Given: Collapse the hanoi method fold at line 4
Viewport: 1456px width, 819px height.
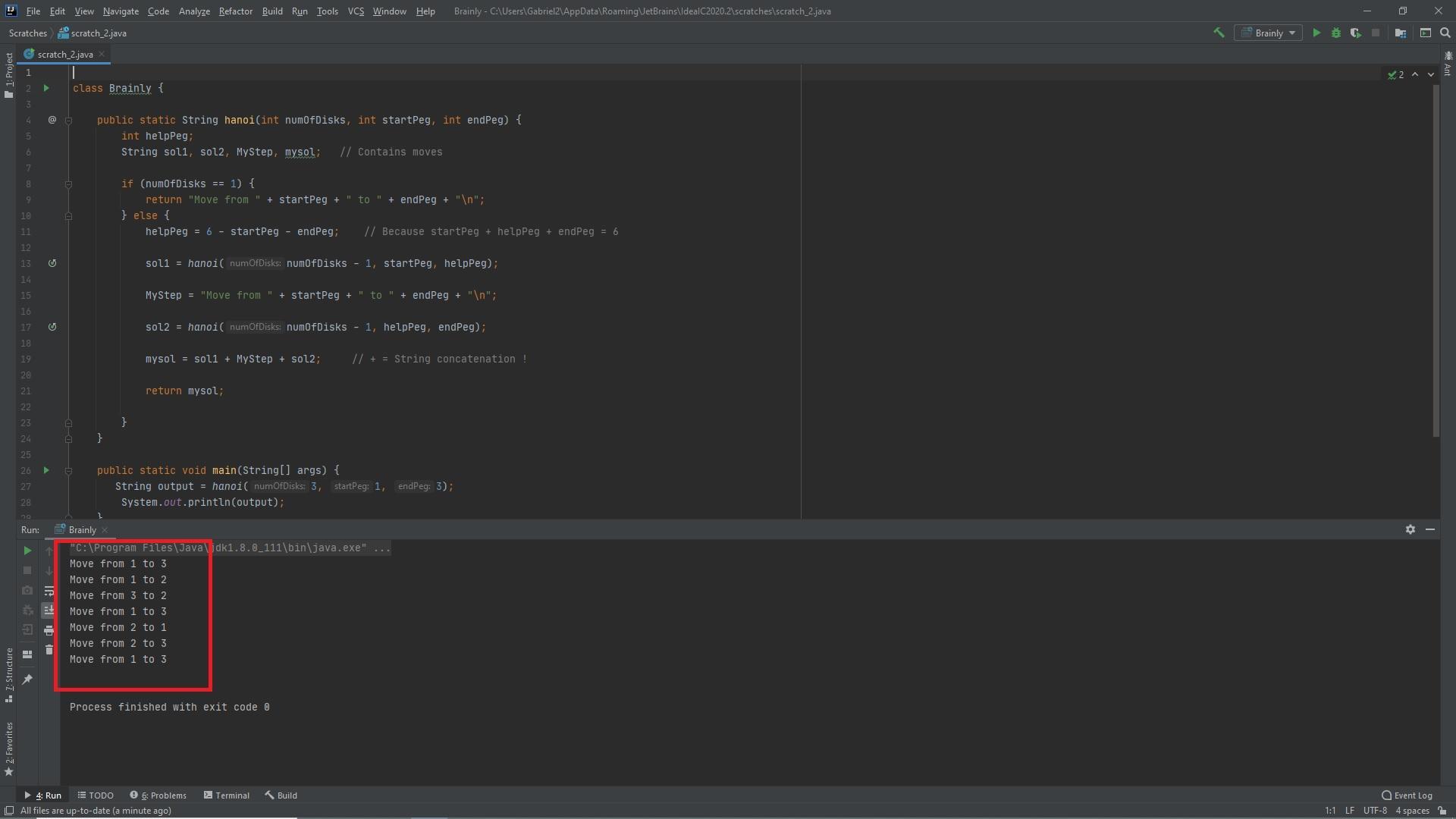Looking at the screenshot, I should [68, 121].
